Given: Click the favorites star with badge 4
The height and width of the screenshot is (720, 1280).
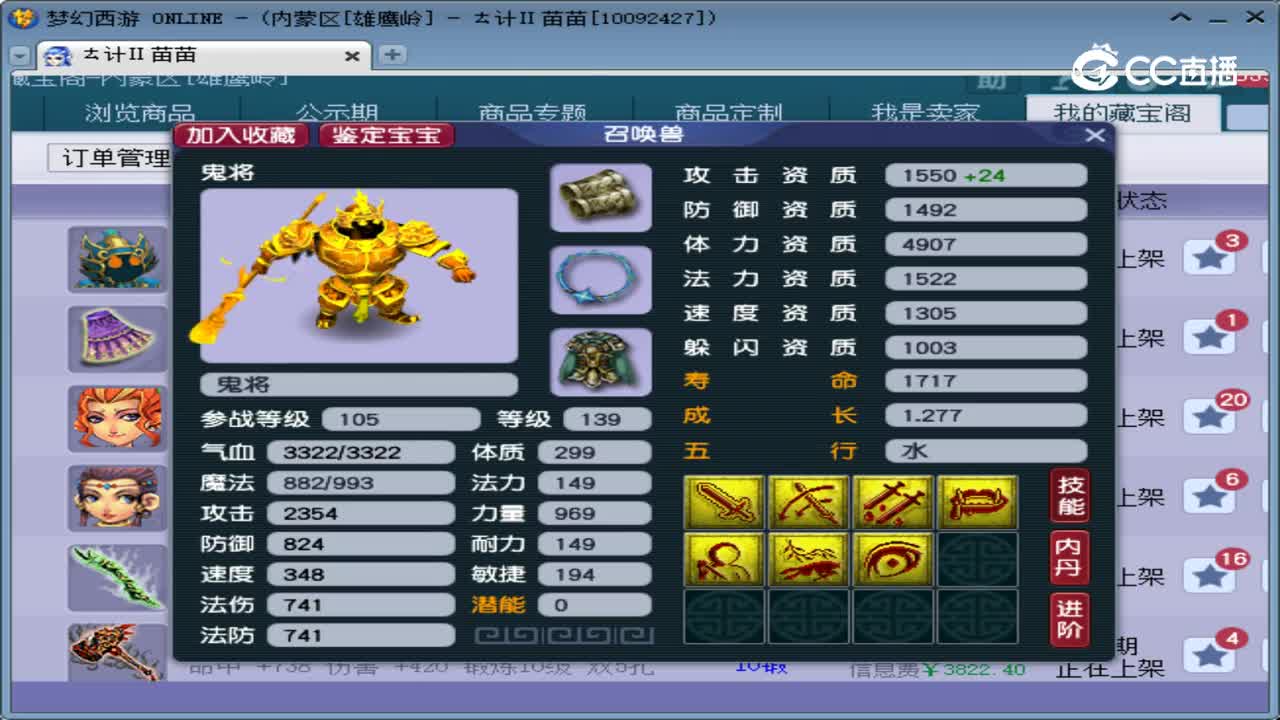Looking at the screenshot, I should [1210, 655].
